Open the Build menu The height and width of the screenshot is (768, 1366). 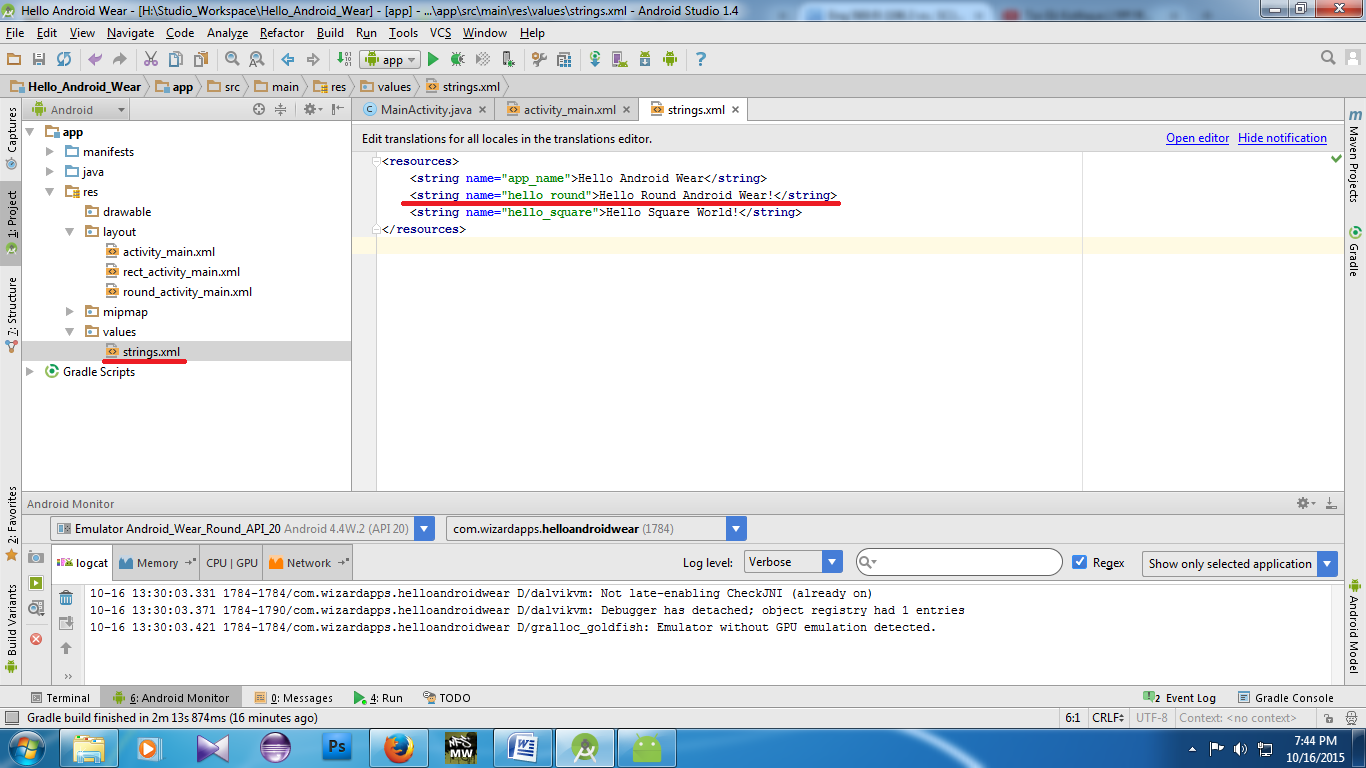tap(330, 33)
